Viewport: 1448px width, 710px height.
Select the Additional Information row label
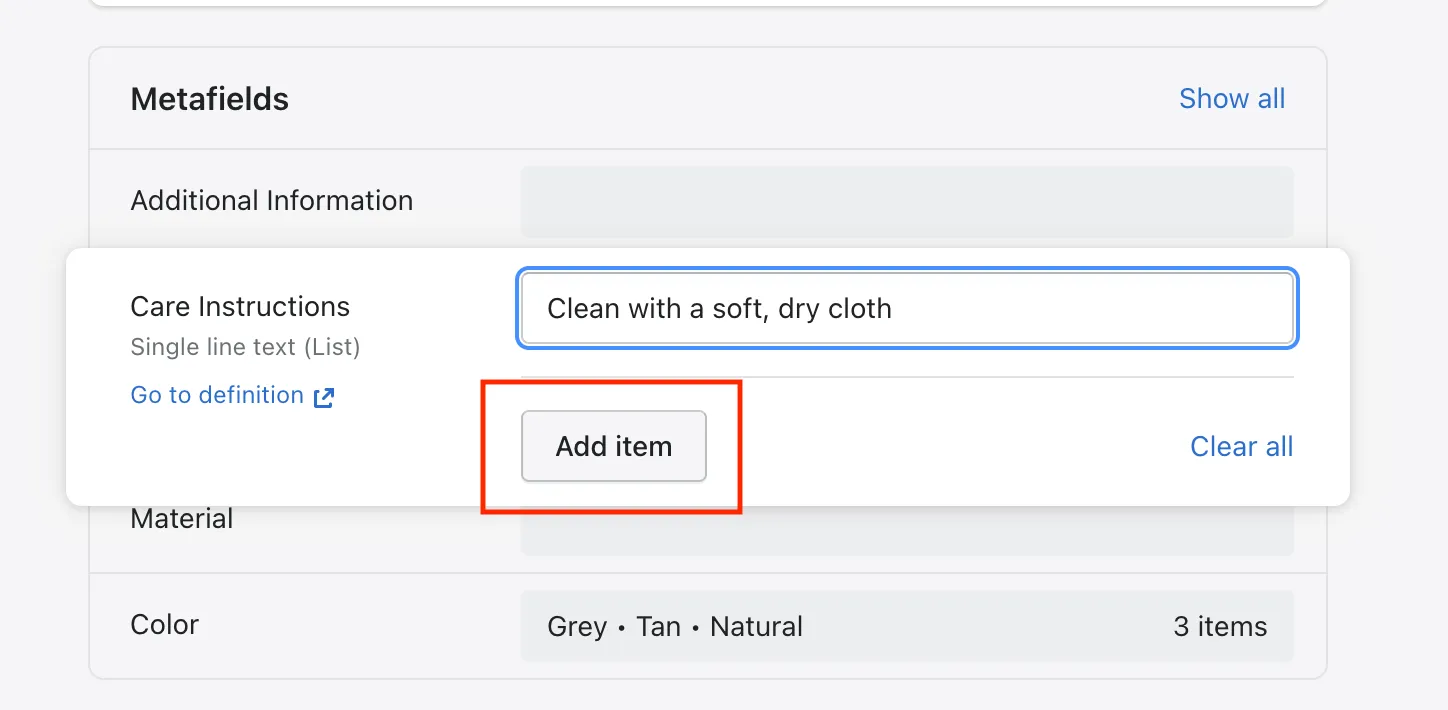tap(271, 200)
